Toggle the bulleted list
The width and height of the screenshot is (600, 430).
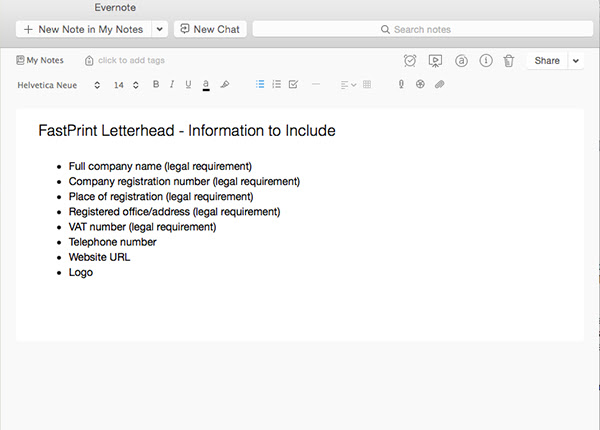pos(260,84)
